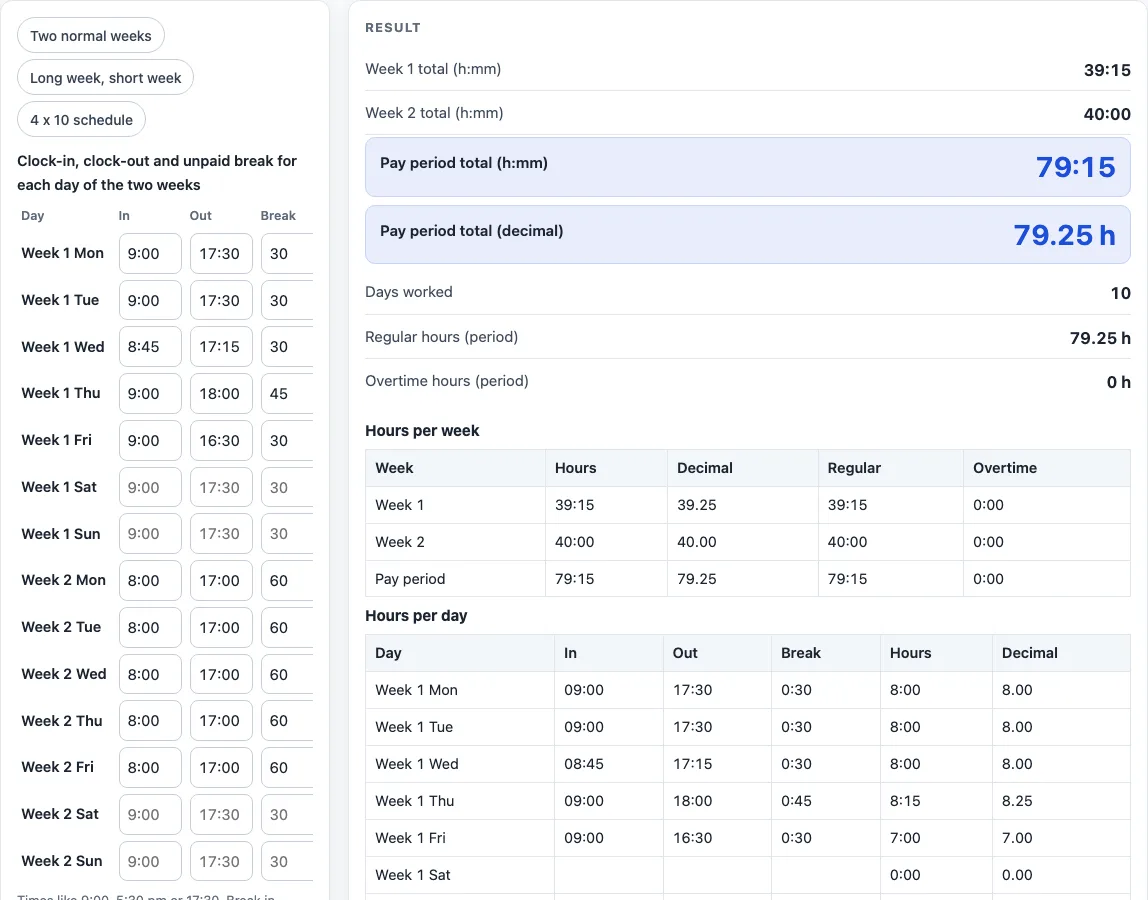Image resolution: width=1148 pixels, height=900 pixels.
Task: Click the Regular hours period value
Action: pyautogui.click(x=1100, y=338)
